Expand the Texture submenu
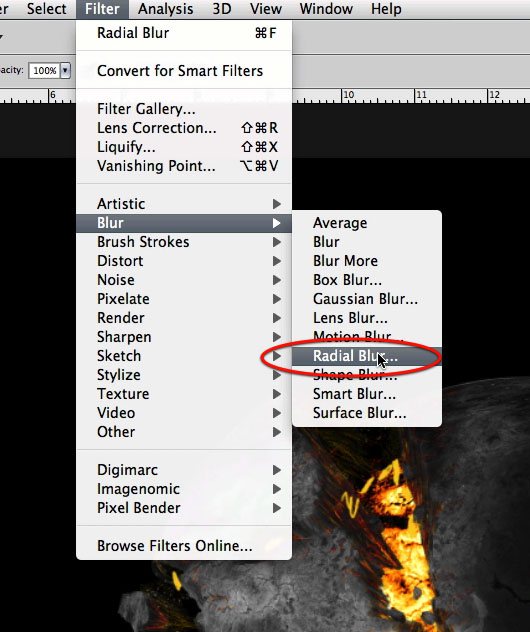 [184, 394]
